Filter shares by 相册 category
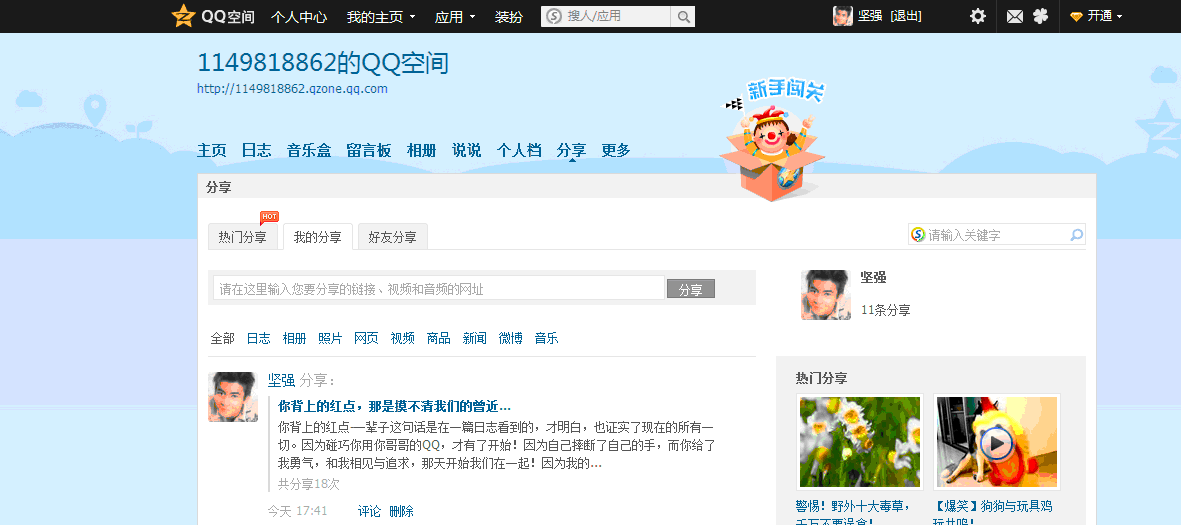This screenshot has width=1181, height=525. click(294, 338)
